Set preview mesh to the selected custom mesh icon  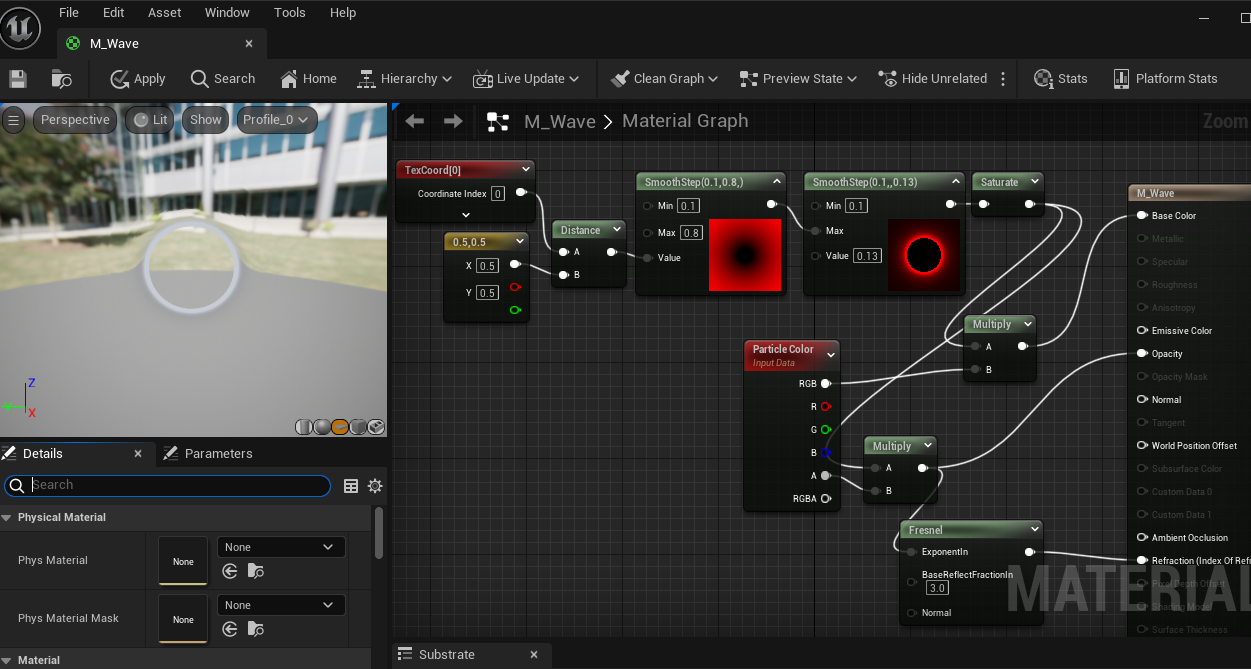376,427
